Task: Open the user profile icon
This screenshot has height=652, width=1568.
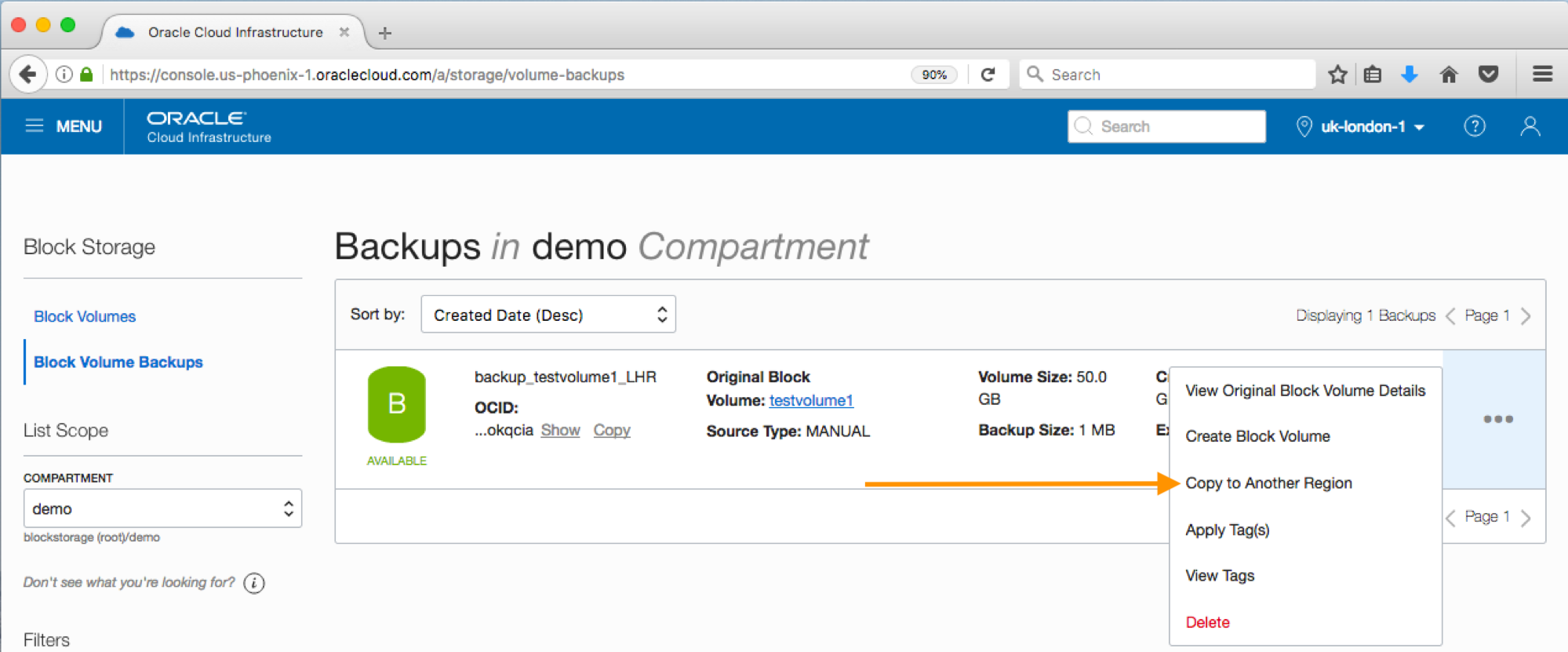Action: pyautogui.click(x=1530, y=126)
